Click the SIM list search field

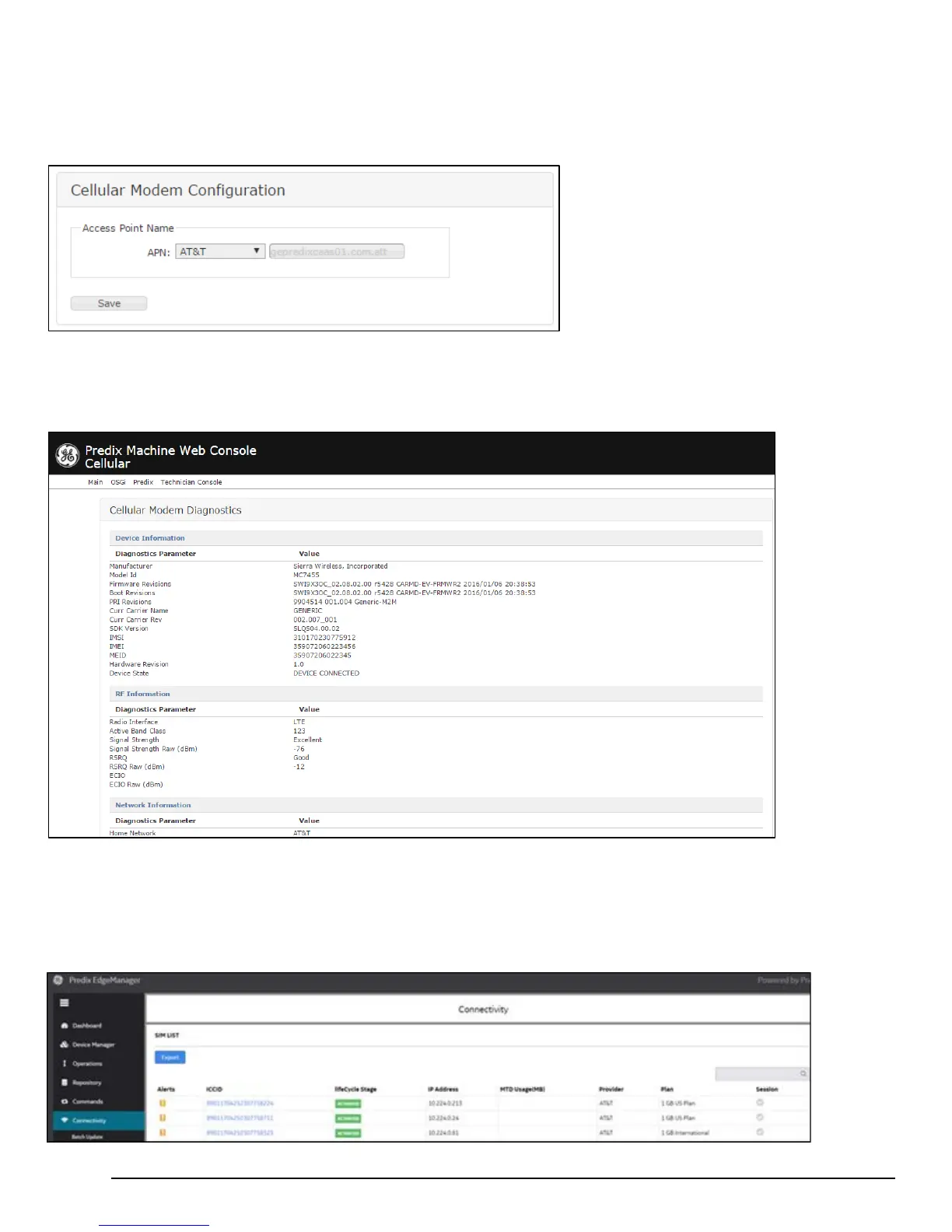[762, 1074]
